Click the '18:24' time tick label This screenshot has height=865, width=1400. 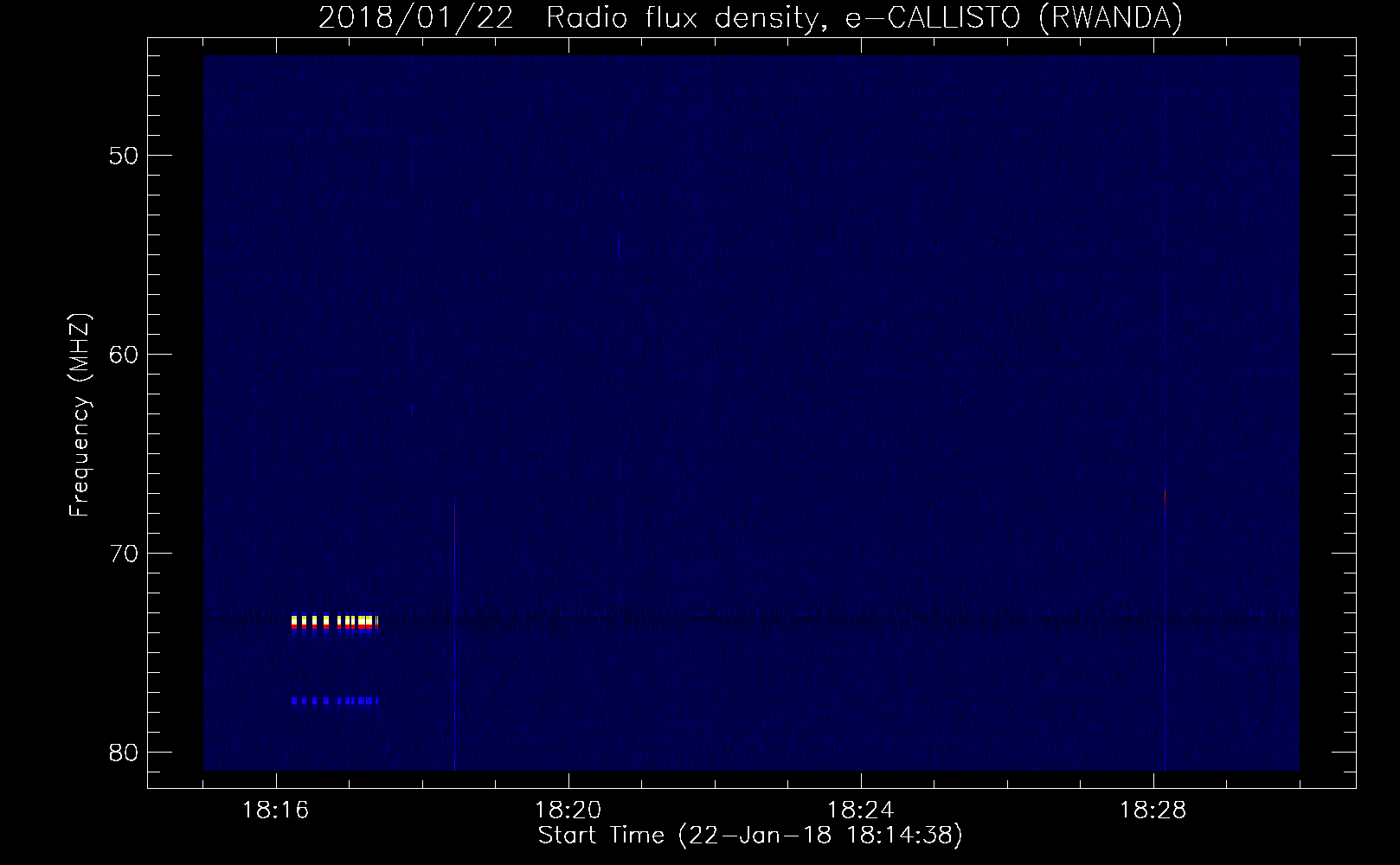tap(861, 811)
